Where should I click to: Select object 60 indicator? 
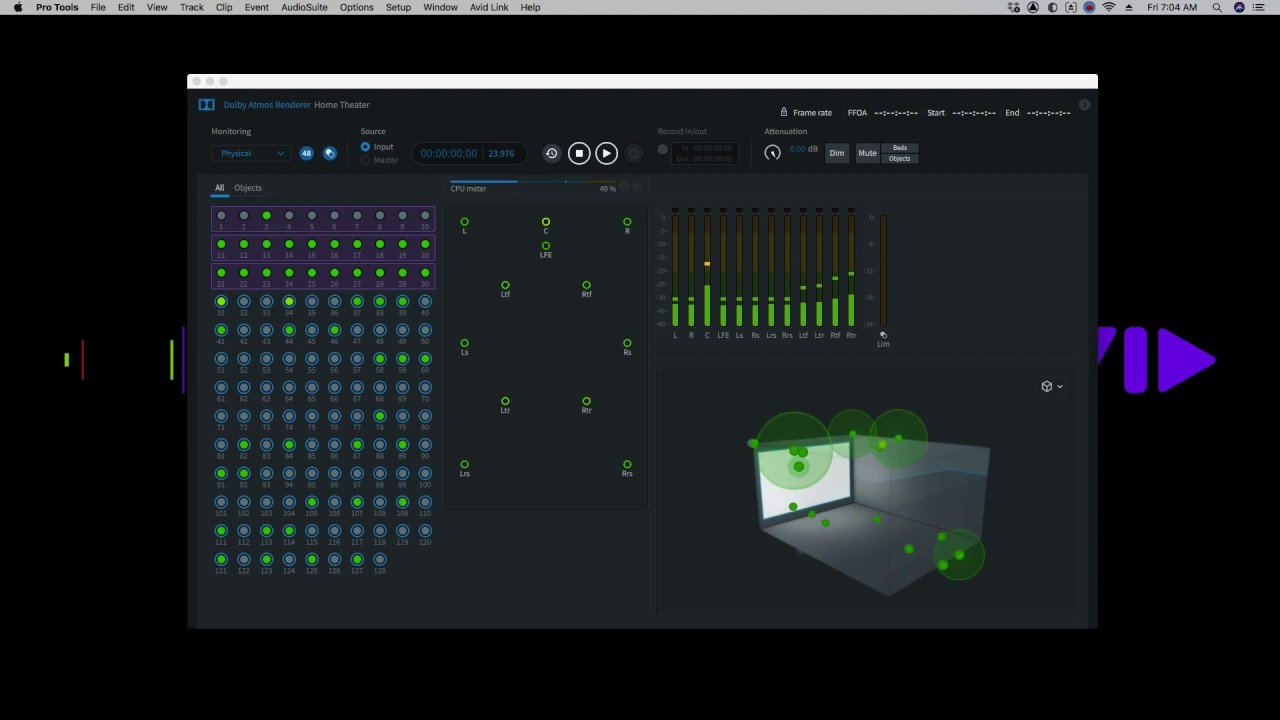(425, 358)
